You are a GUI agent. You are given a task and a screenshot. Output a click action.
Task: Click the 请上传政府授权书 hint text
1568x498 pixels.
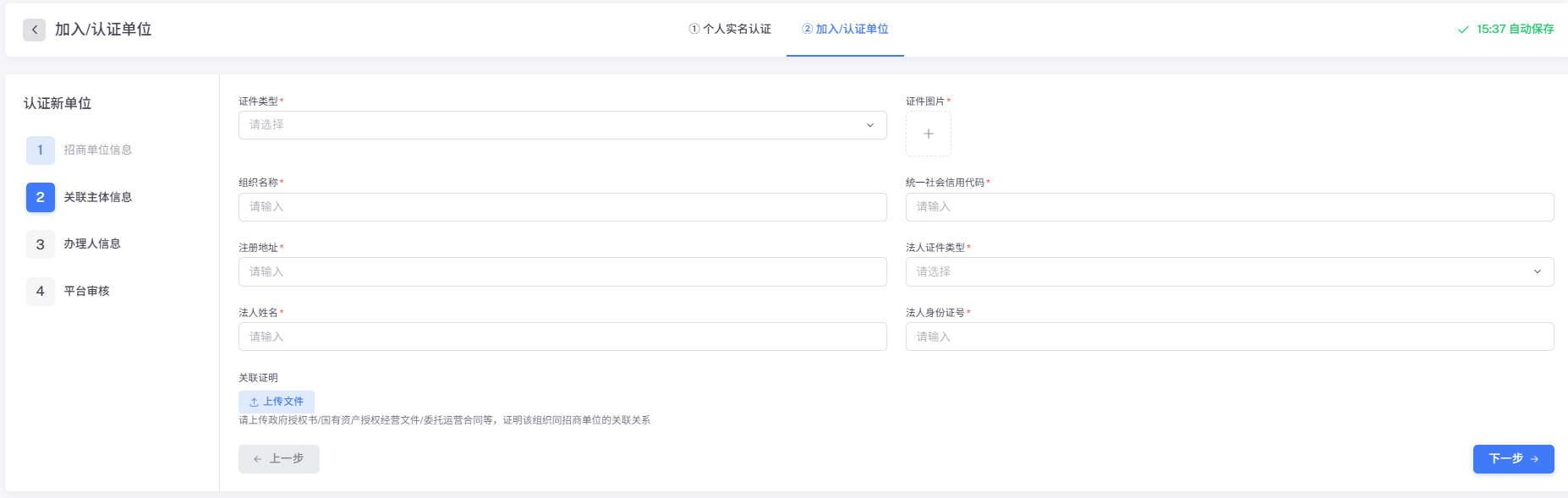pyautogui.click(x=444, y=420)
